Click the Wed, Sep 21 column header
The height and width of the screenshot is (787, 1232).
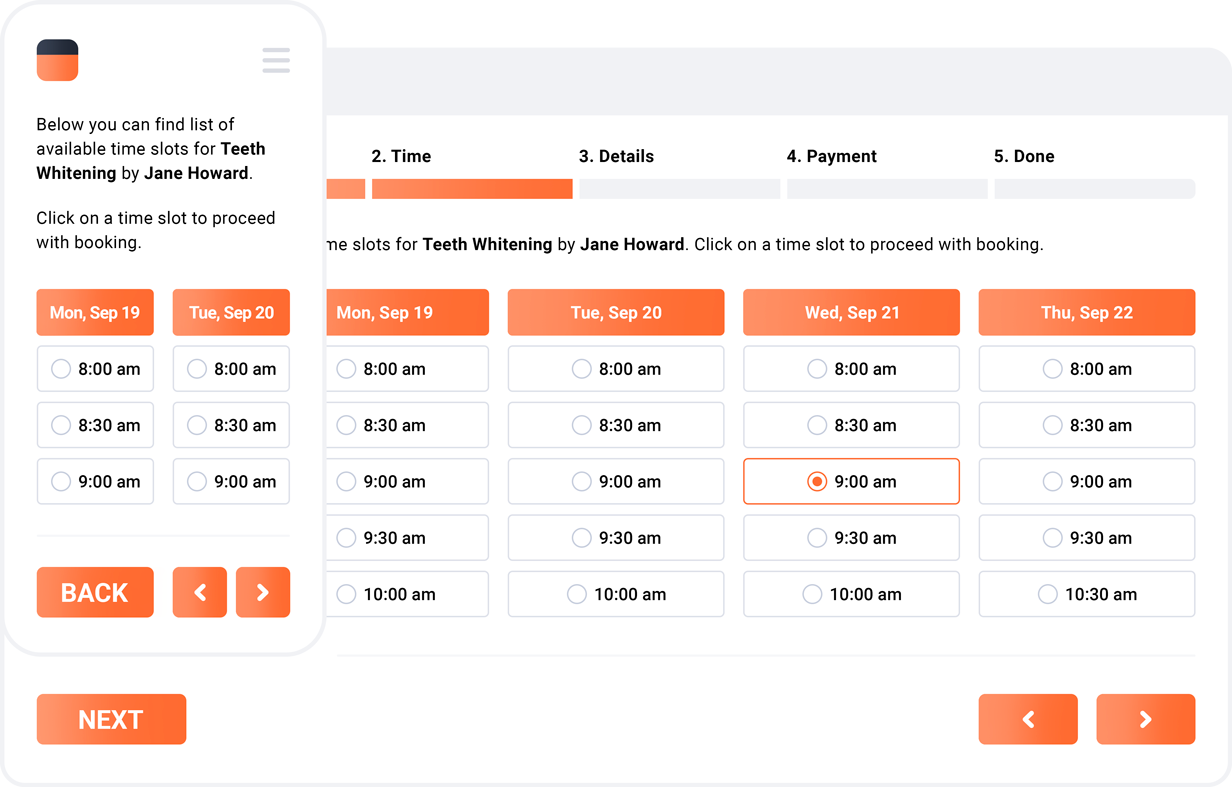(851, 312)
